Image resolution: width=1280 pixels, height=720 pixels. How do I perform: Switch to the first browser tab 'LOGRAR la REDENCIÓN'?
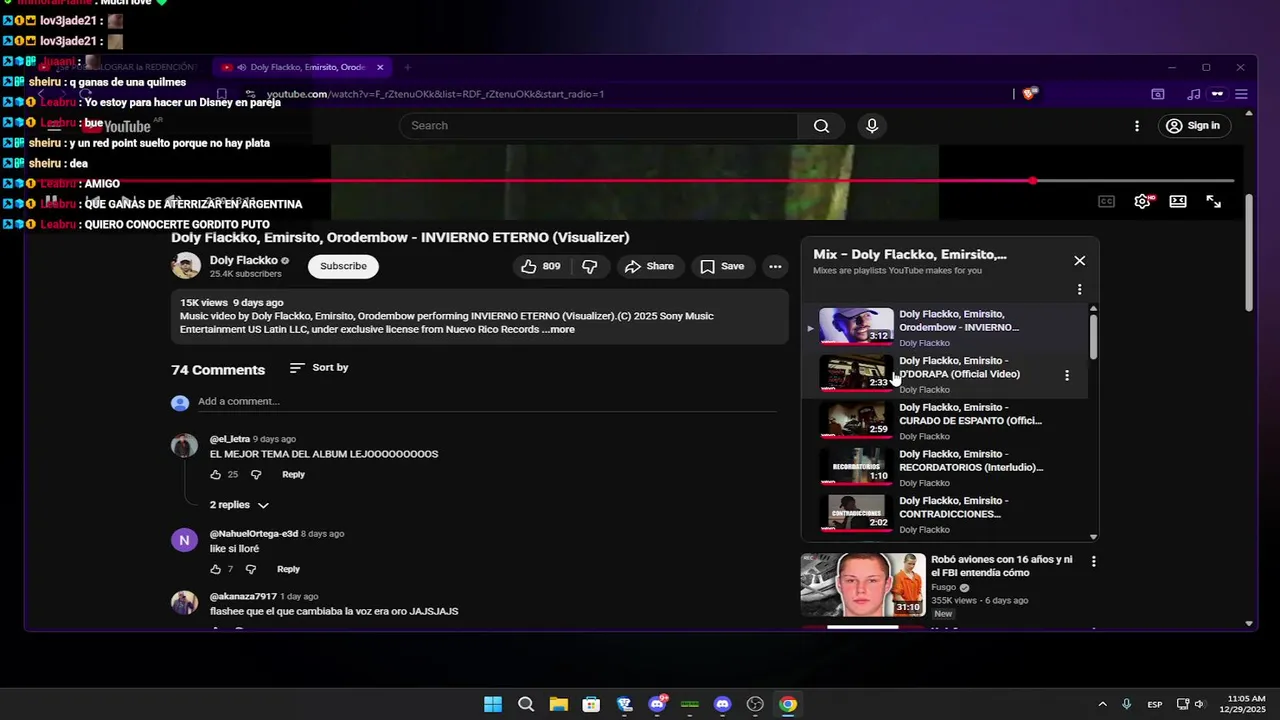(127, 67)
